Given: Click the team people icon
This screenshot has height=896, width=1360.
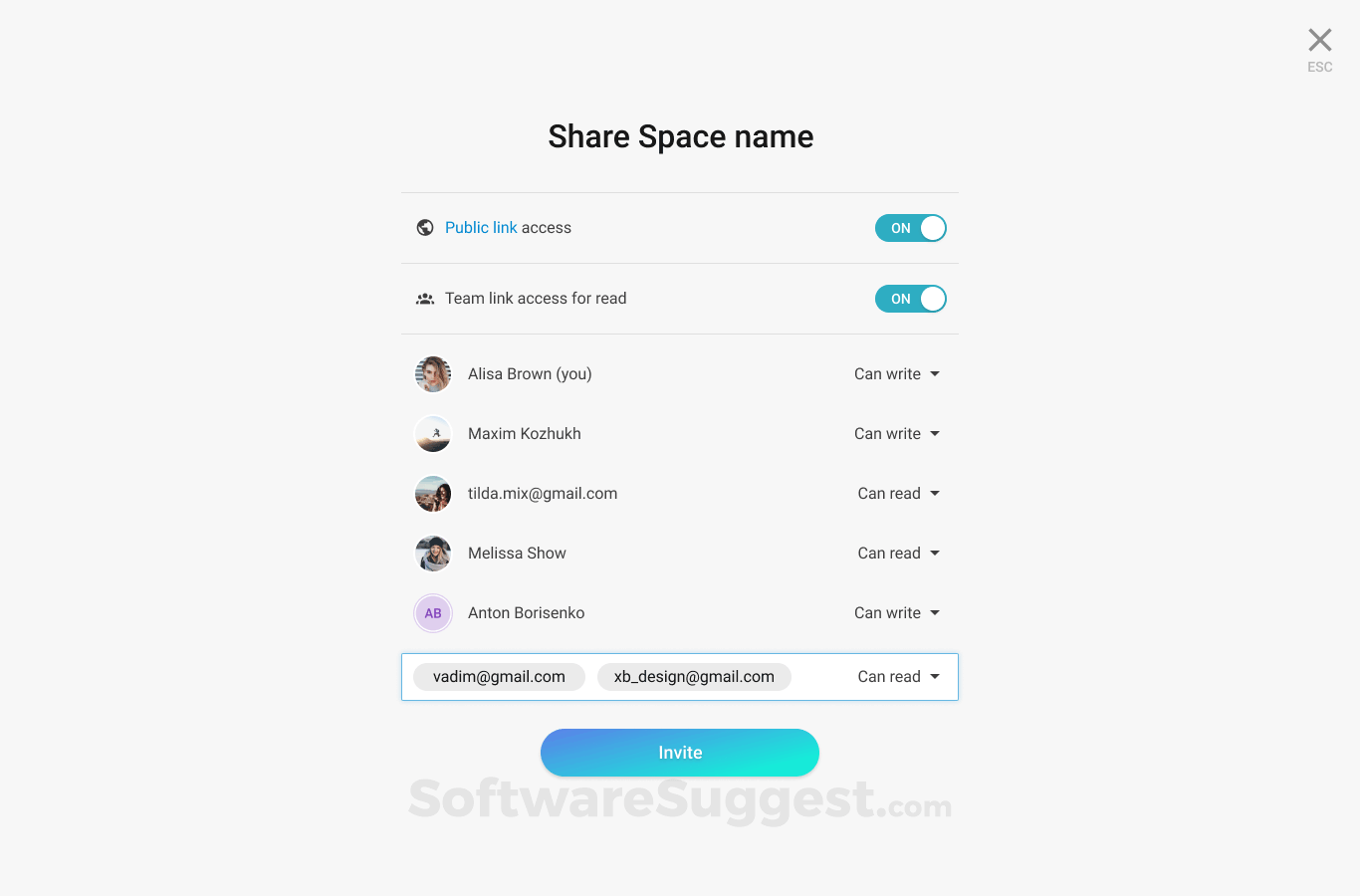Looking at the screenshot, I should pyautogui.click(x=425, y=299).
